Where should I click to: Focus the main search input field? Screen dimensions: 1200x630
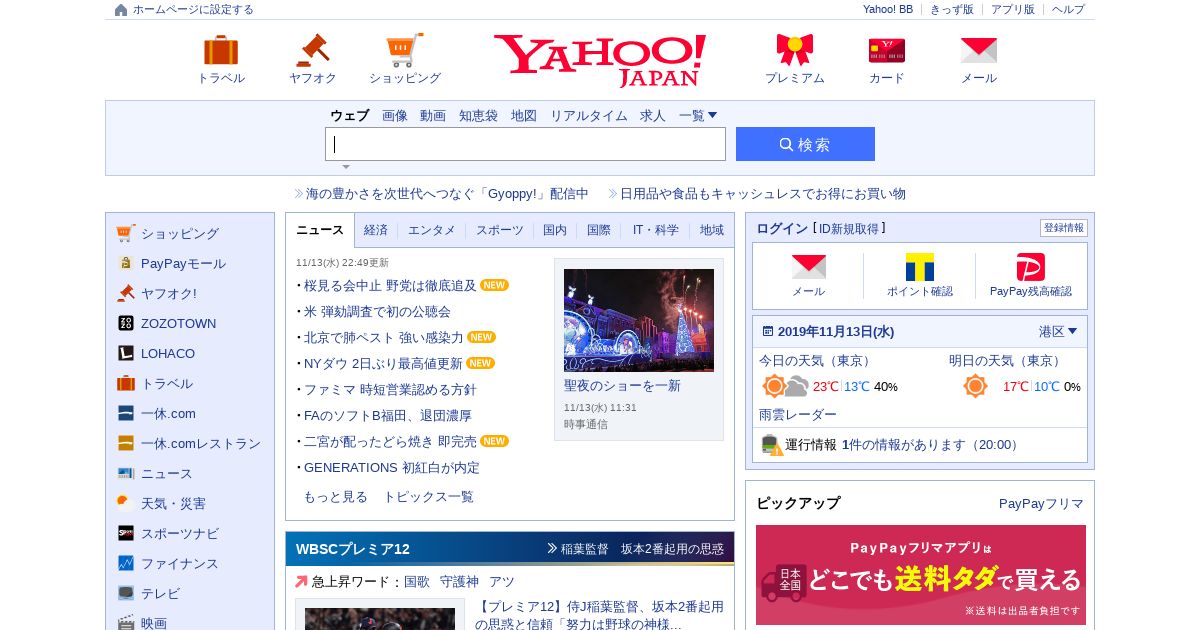[x=525, y=144]
